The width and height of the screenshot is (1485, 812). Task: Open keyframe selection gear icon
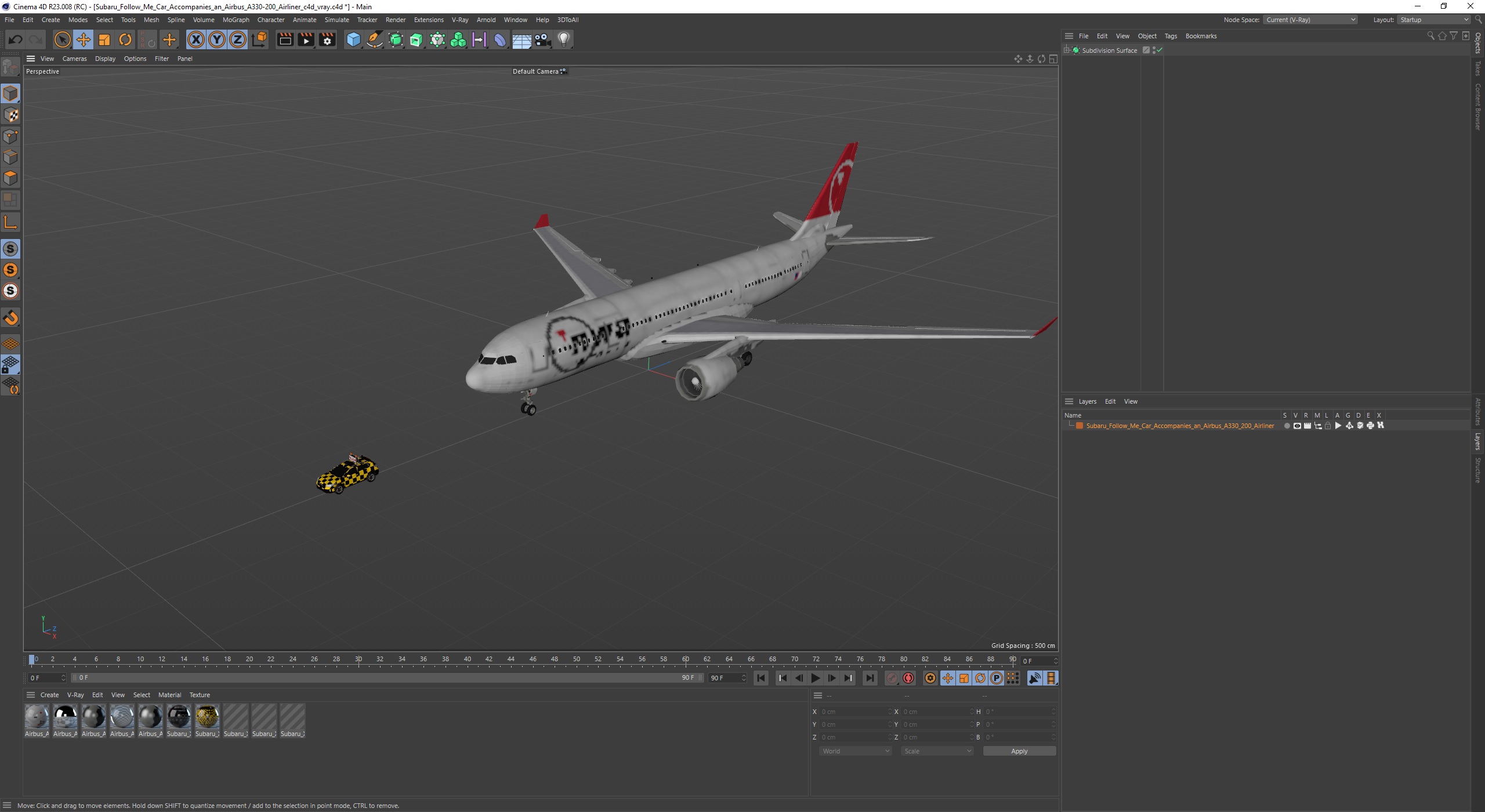(x=930, y=678)
